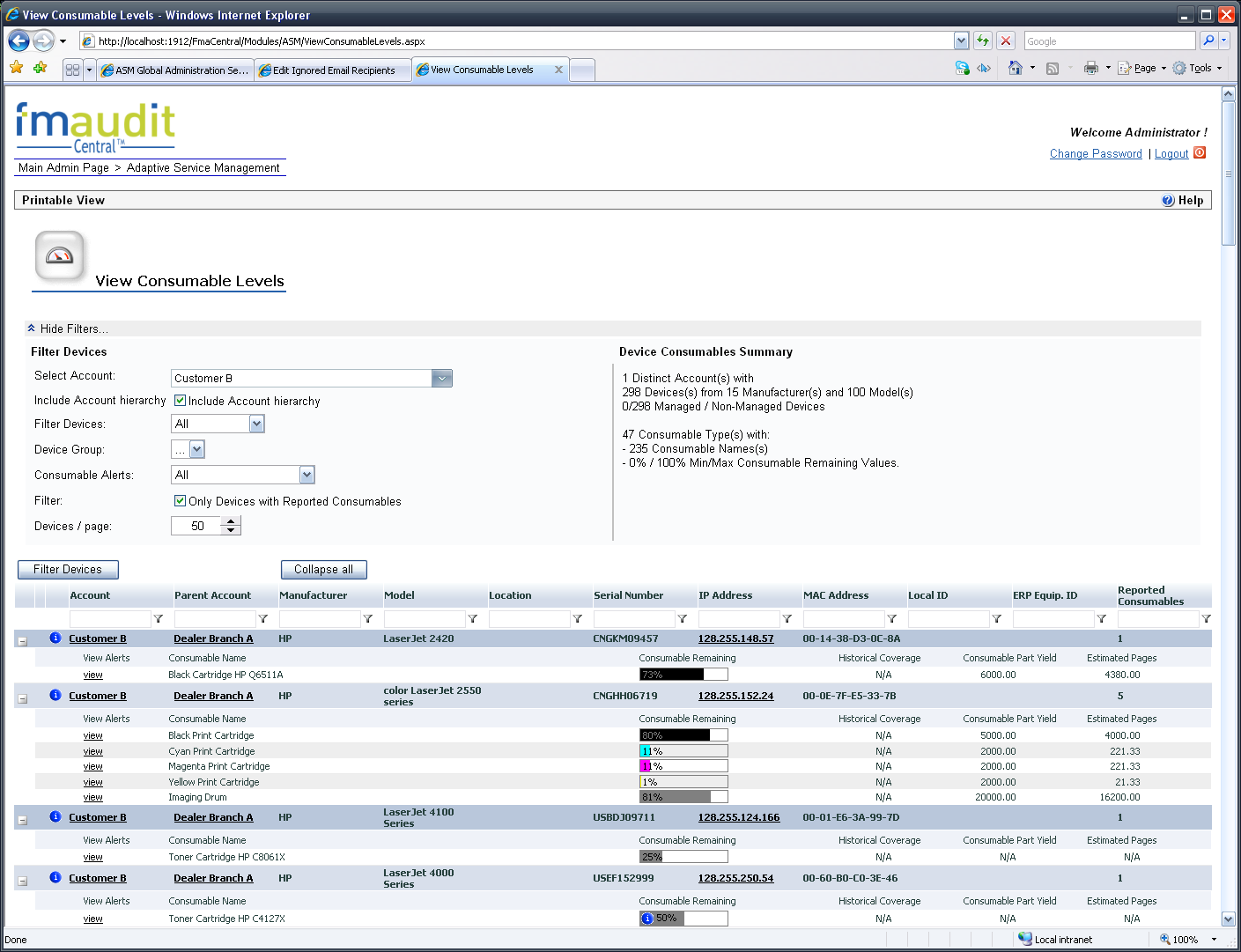
Task: Click info icon on 50% toner bar
Action: point(647,919)
